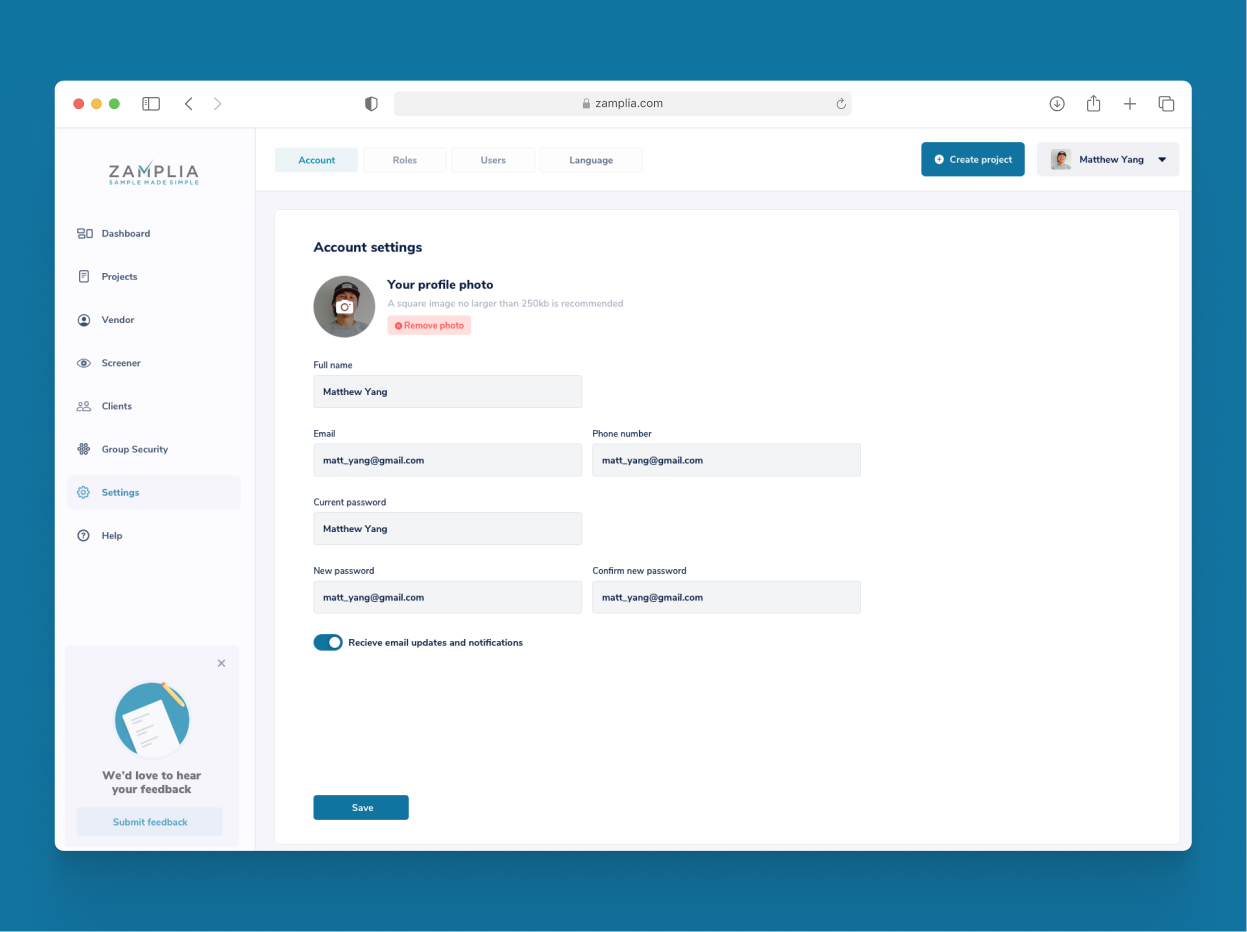Dismiss the feedback card with X
The image size is (1247, 932).
[221, 663]
